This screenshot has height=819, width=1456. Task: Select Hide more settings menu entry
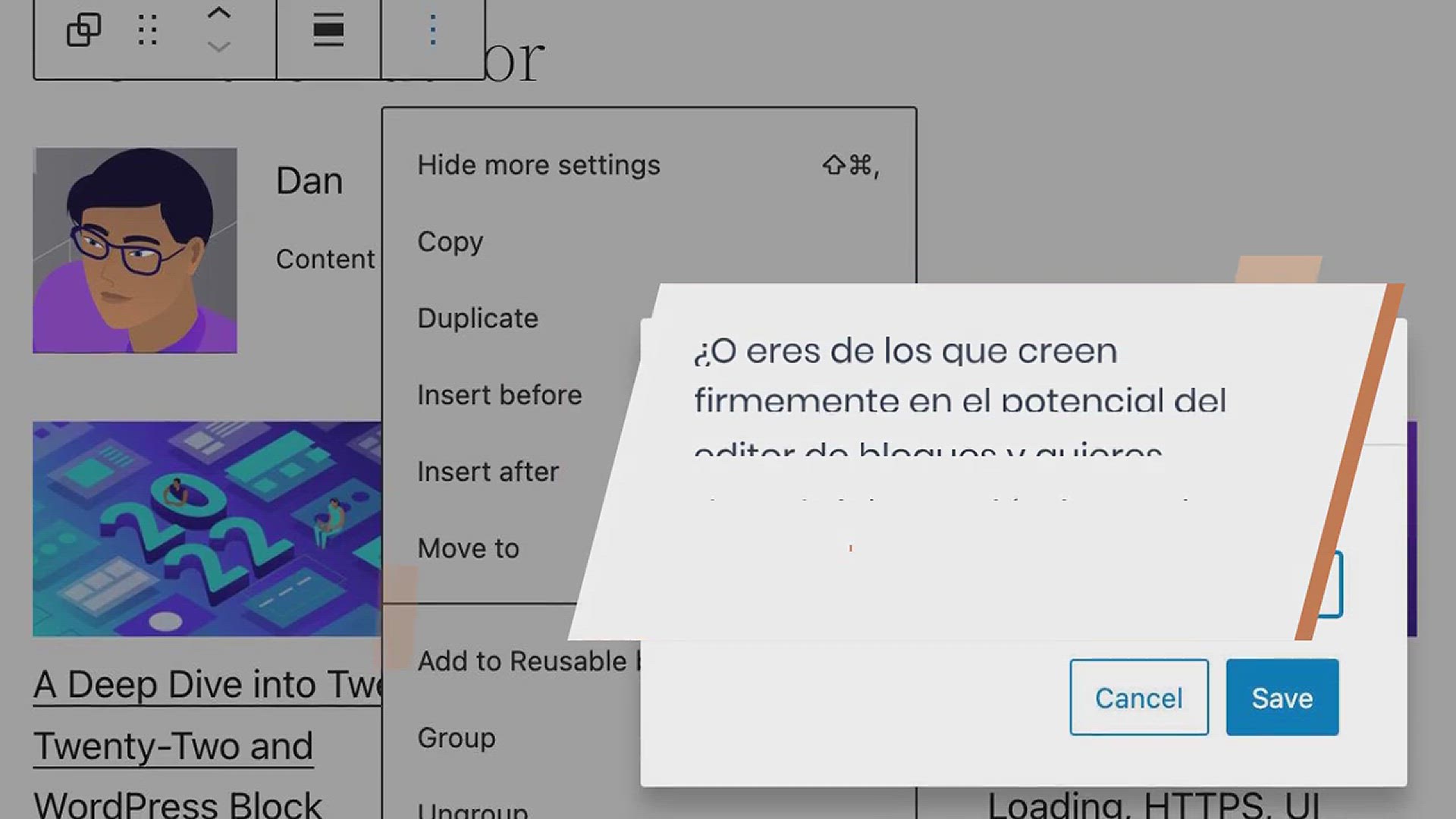click(x=538, y=165)
